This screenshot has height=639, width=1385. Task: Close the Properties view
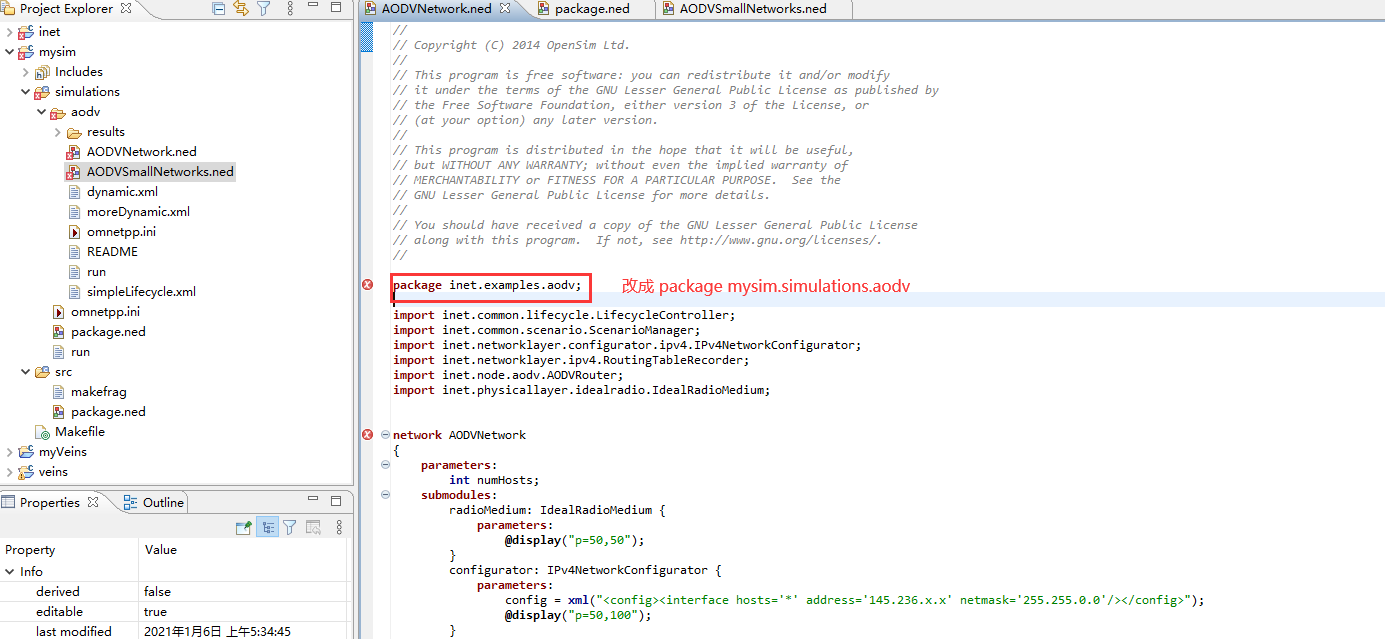[x=93, y=502]
